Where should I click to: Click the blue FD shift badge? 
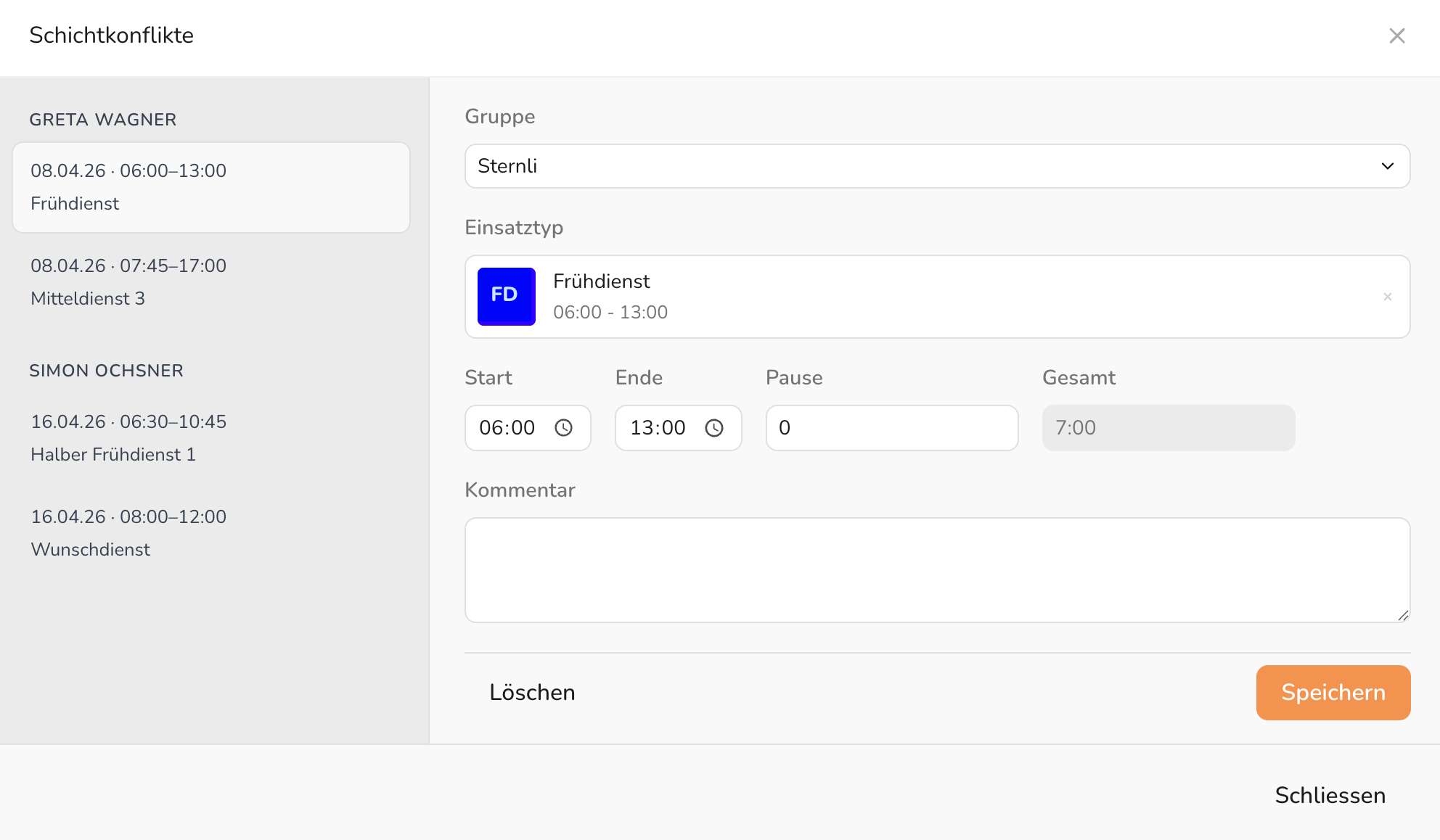click(x=506, y=296)
